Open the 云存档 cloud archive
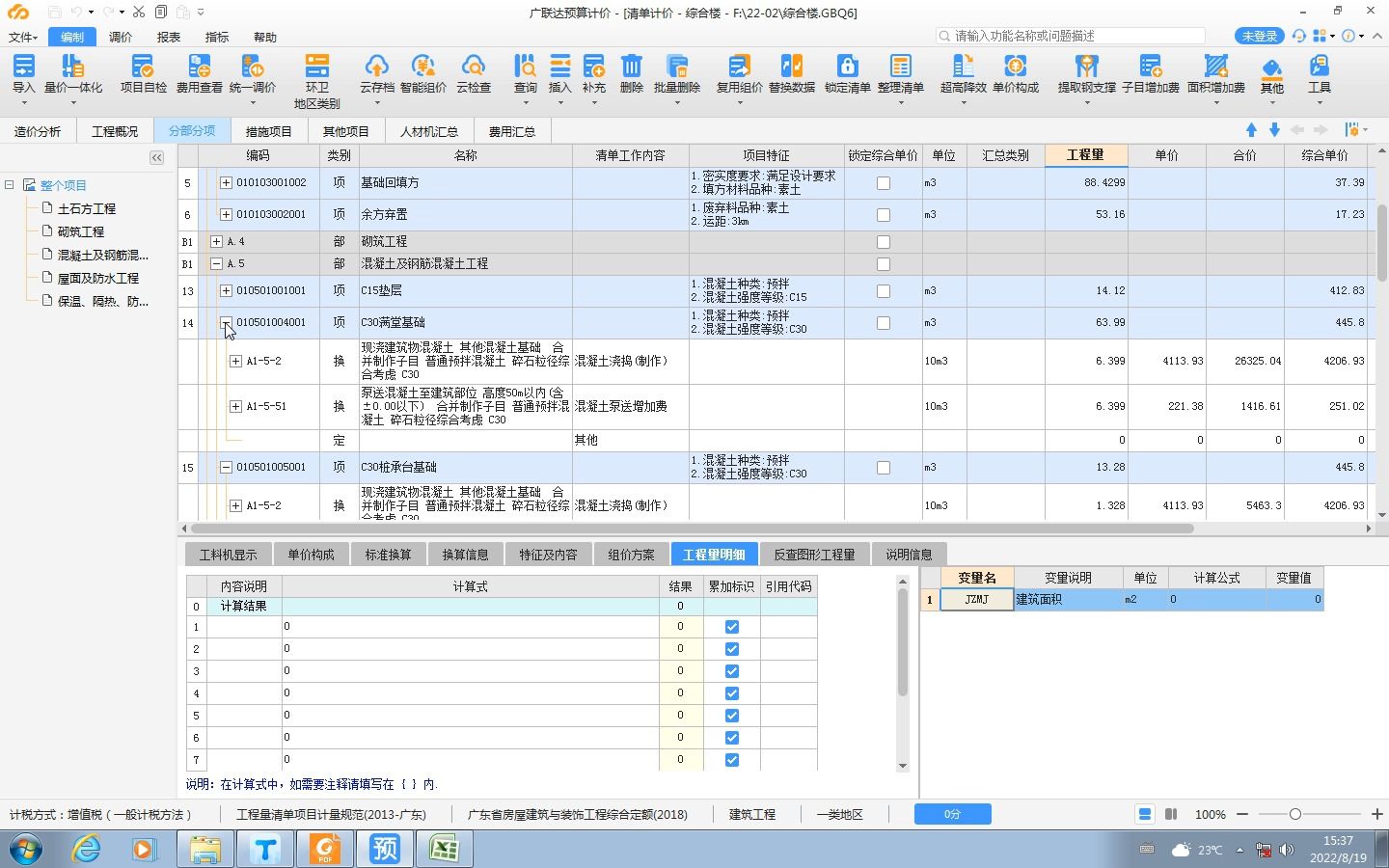 (376, 73)
